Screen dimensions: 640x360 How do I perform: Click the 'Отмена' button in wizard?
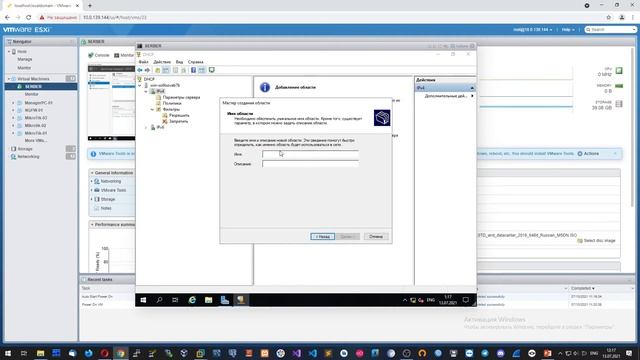tap(376, 237)
